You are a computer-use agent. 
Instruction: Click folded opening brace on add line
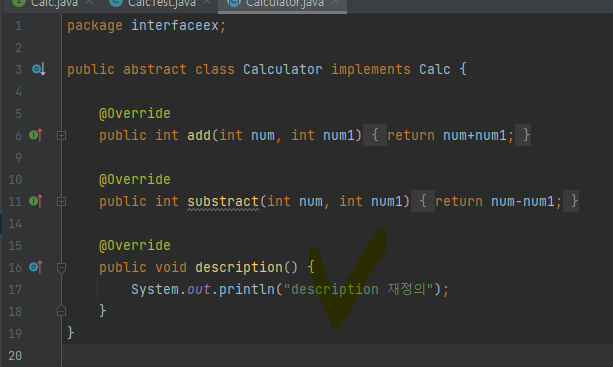pos(375,135)
